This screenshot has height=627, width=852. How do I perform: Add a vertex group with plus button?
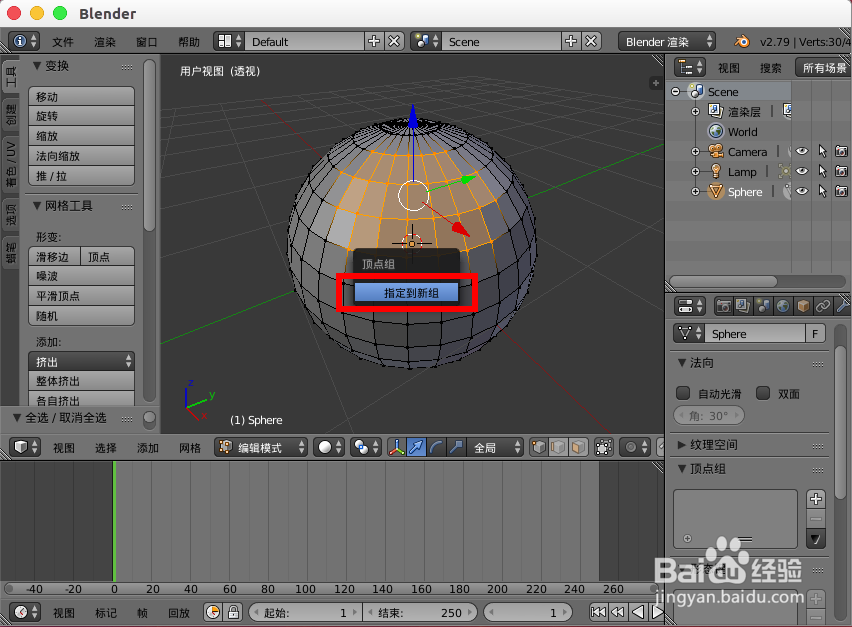coord(816,499)
